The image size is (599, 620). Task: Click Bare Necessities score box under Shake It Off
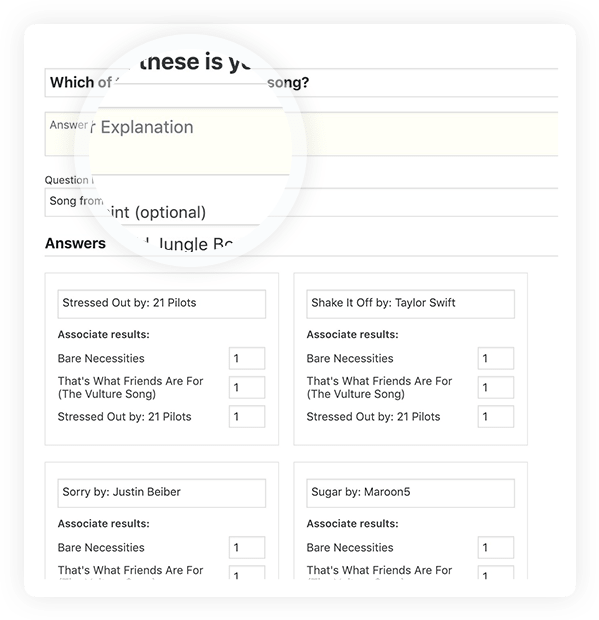[x=496, y=358]
